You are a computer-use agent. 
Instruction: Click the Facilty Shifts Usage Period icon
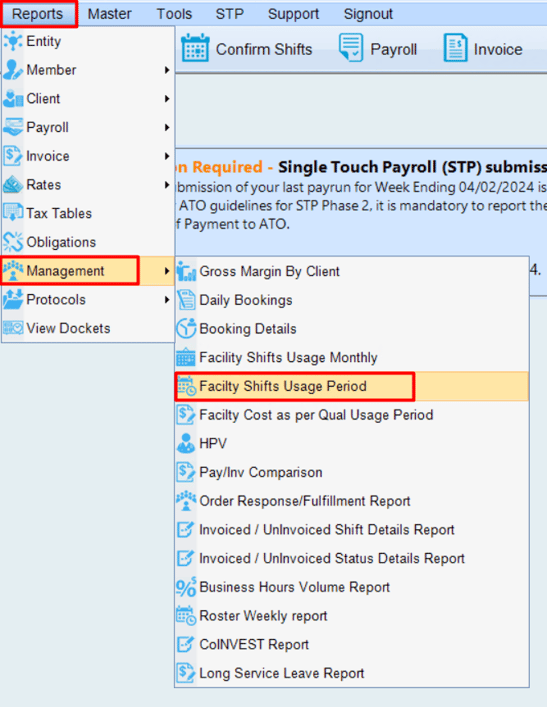pos(186,386)
